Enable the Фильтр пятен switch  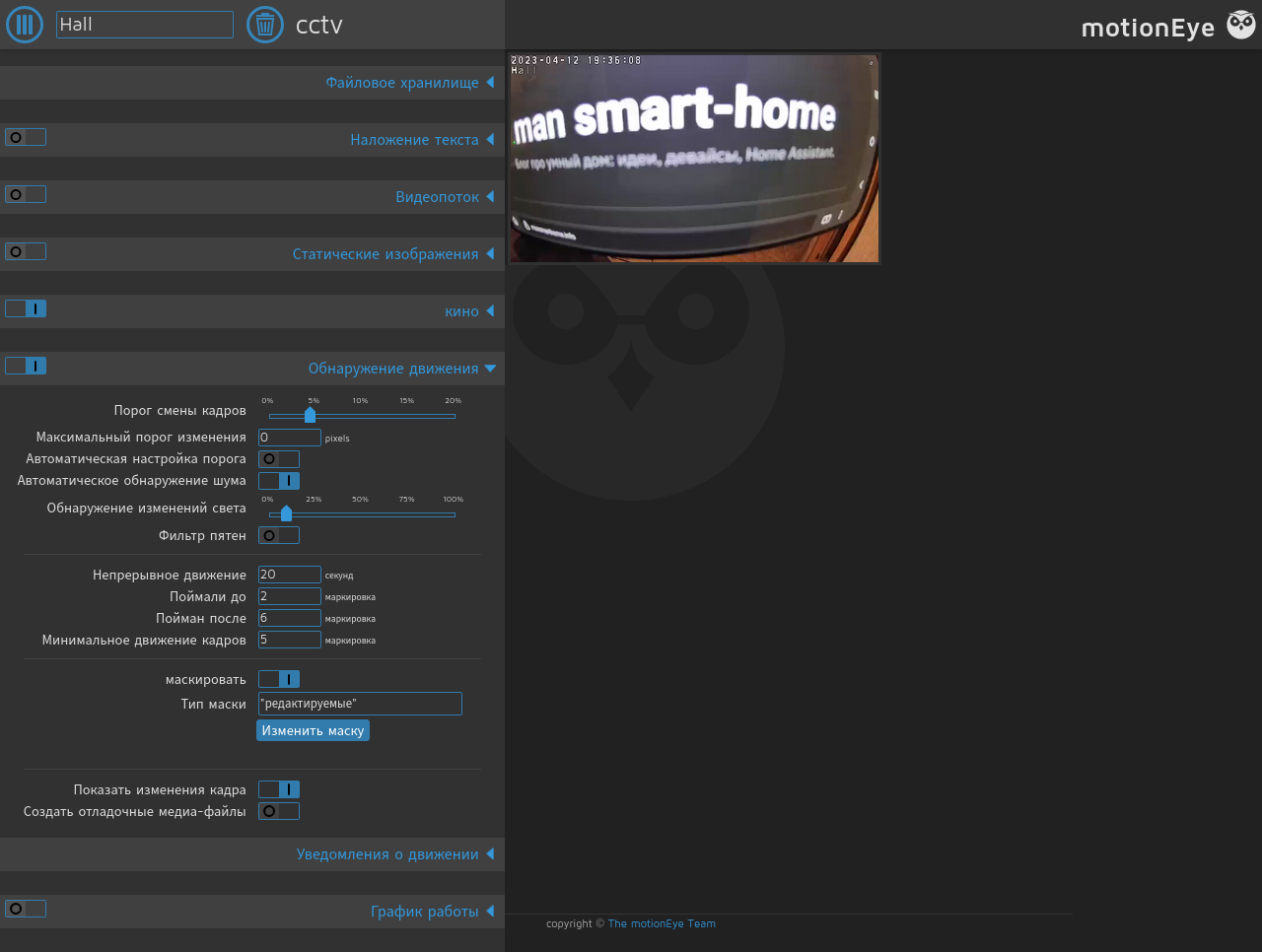[279, 536]
